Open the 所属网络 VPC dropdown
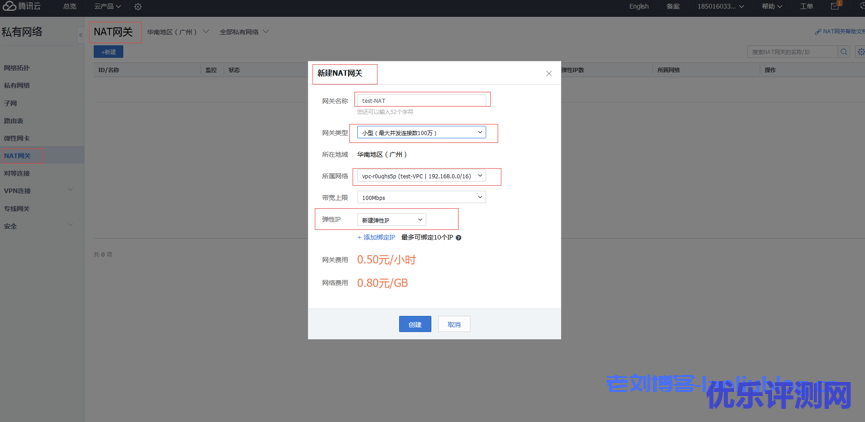 tap(421, 175)
